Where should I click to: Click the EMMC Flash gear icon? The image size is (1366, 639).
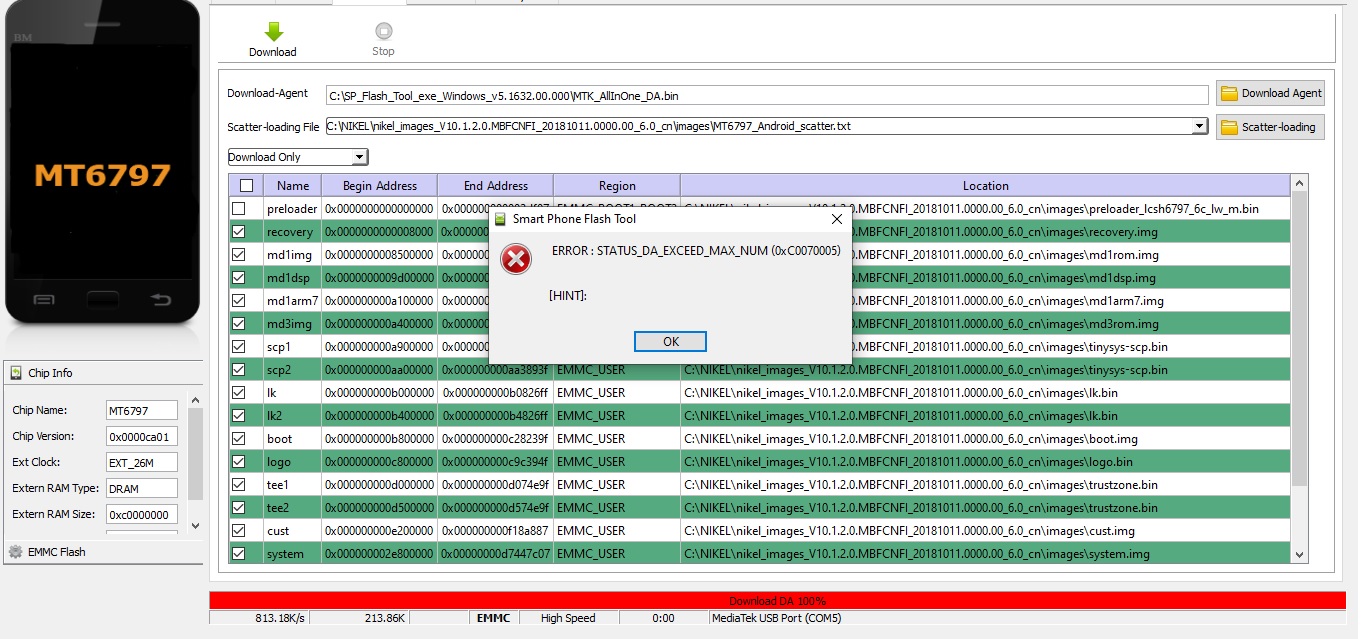[16, 552]
